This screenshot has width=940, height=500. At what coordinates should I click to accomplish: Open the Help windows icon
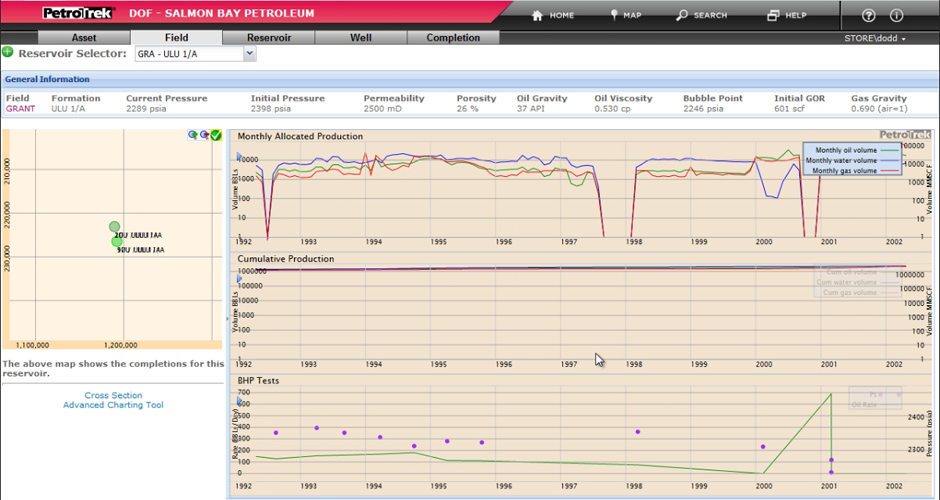coord(773,15)
